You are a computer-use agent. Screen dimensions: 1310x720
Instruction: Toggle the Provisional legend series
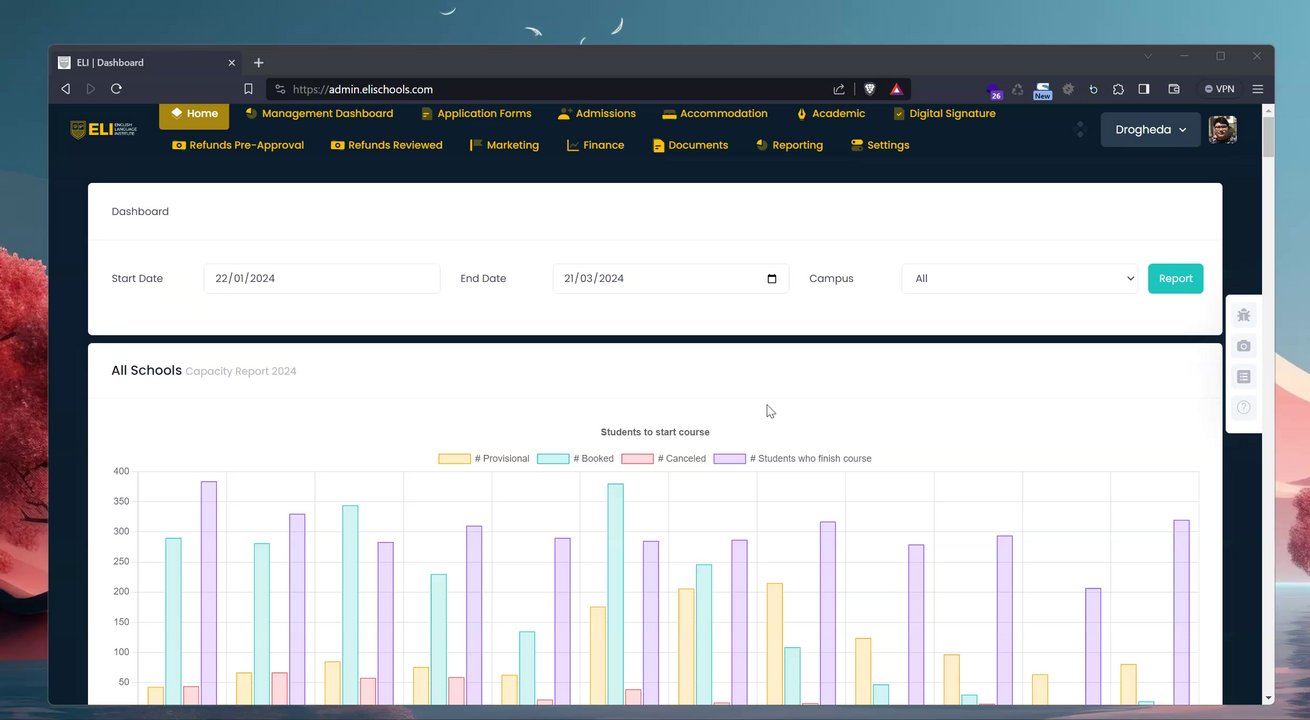coord(484,459)
